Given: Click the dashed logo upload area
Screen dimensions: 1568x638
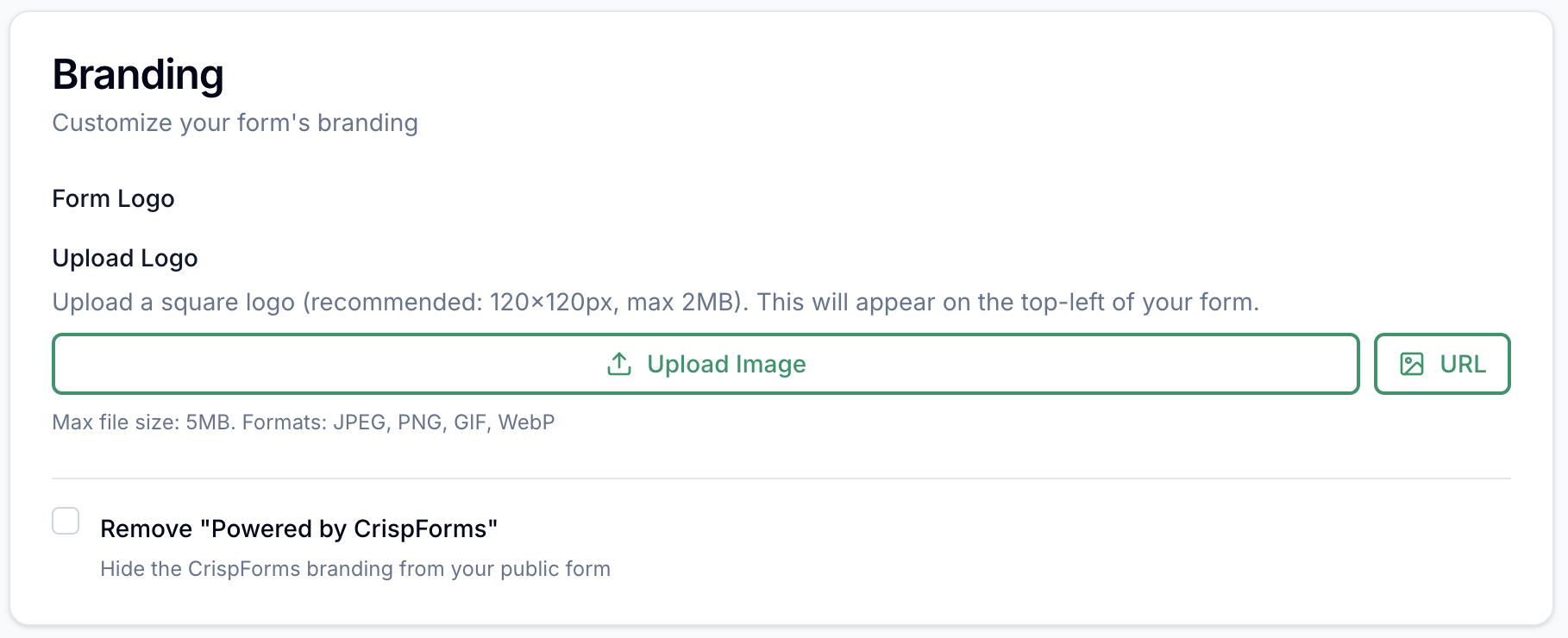Looking at the screenshot, I should pos(705,364).
